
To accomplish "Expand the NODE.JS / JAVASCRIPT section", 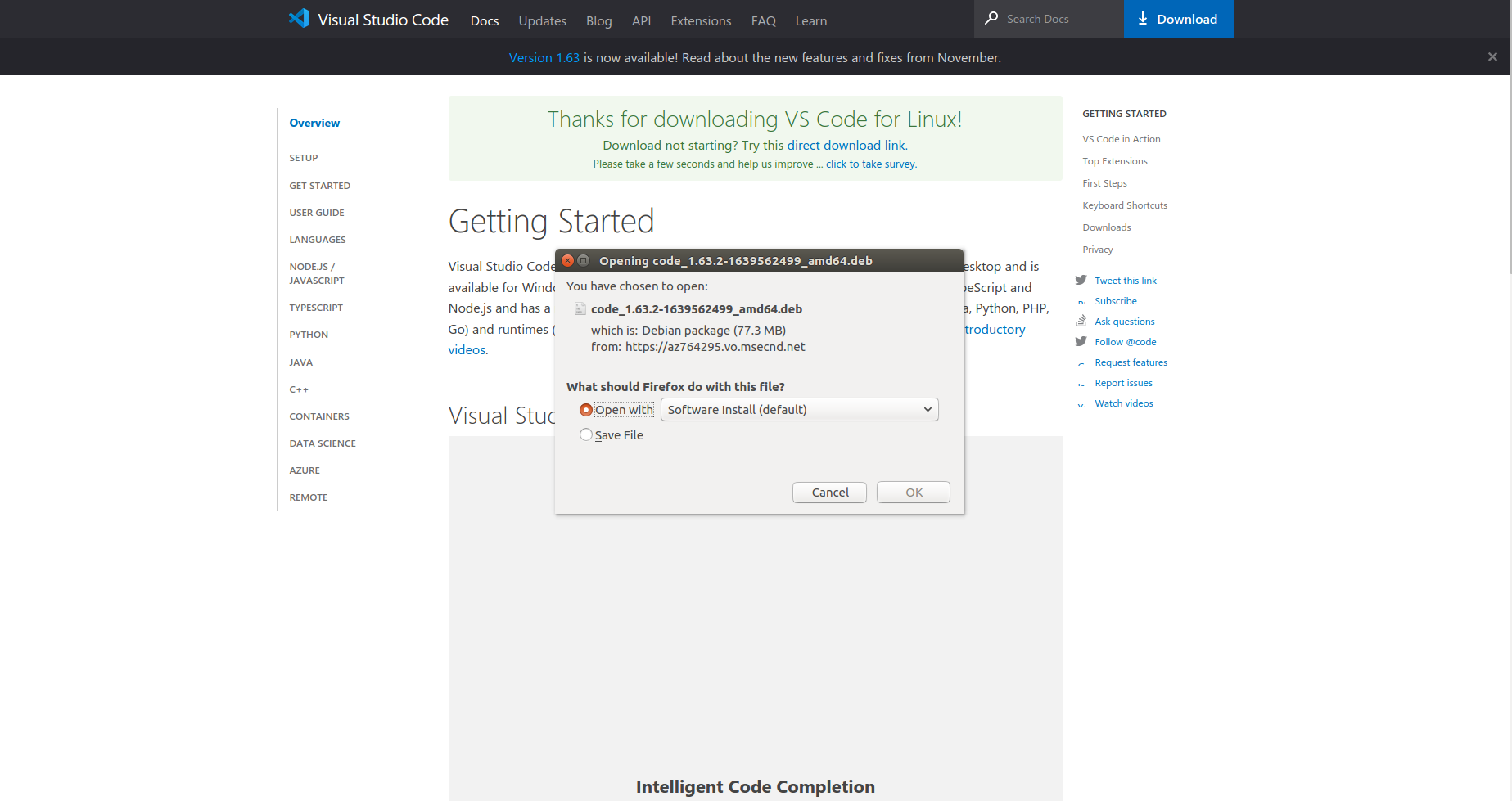I will click(316, 273).
